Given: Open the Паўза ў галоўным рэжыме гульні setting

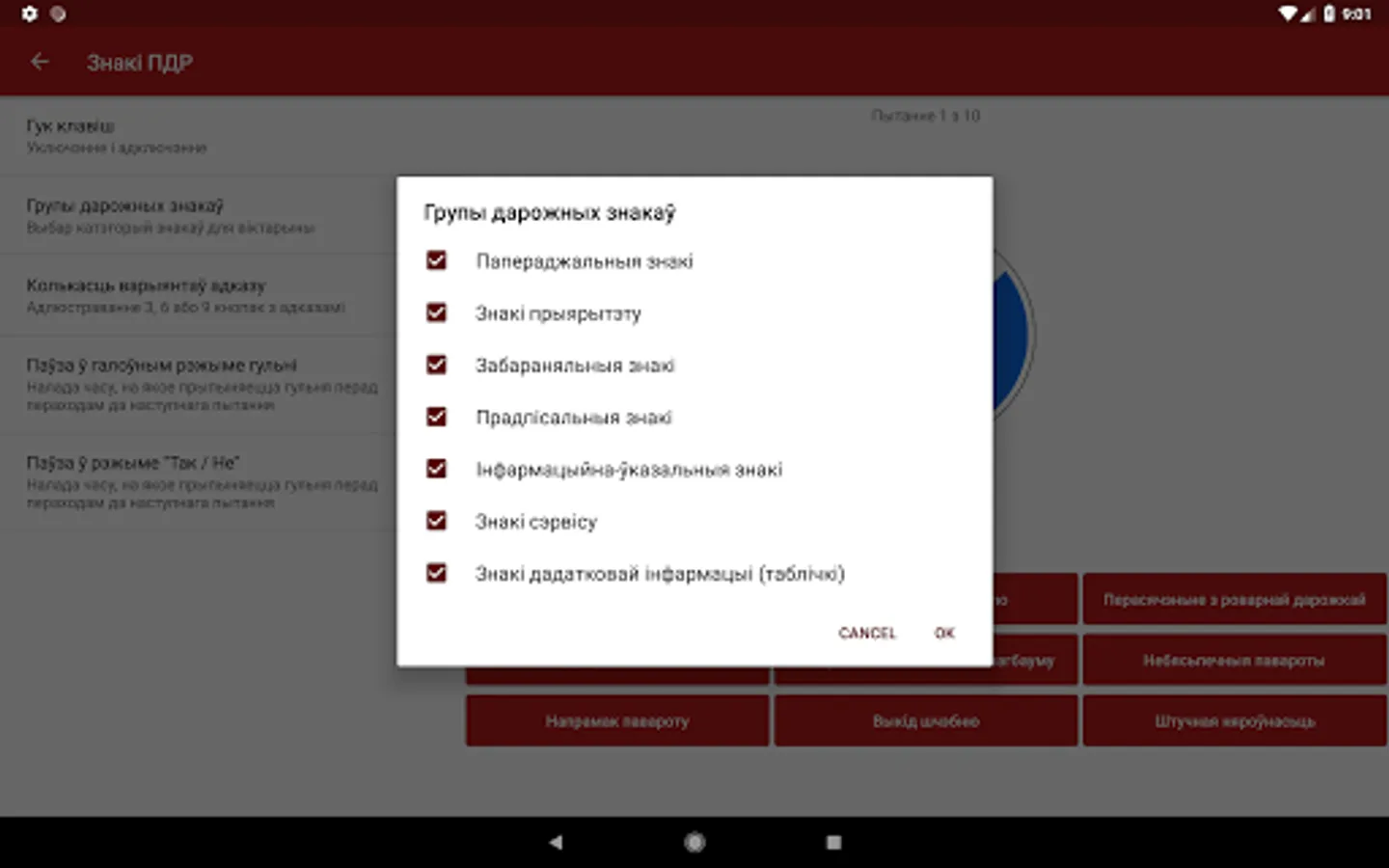Looking at the screenshot, I should [198, 385].
